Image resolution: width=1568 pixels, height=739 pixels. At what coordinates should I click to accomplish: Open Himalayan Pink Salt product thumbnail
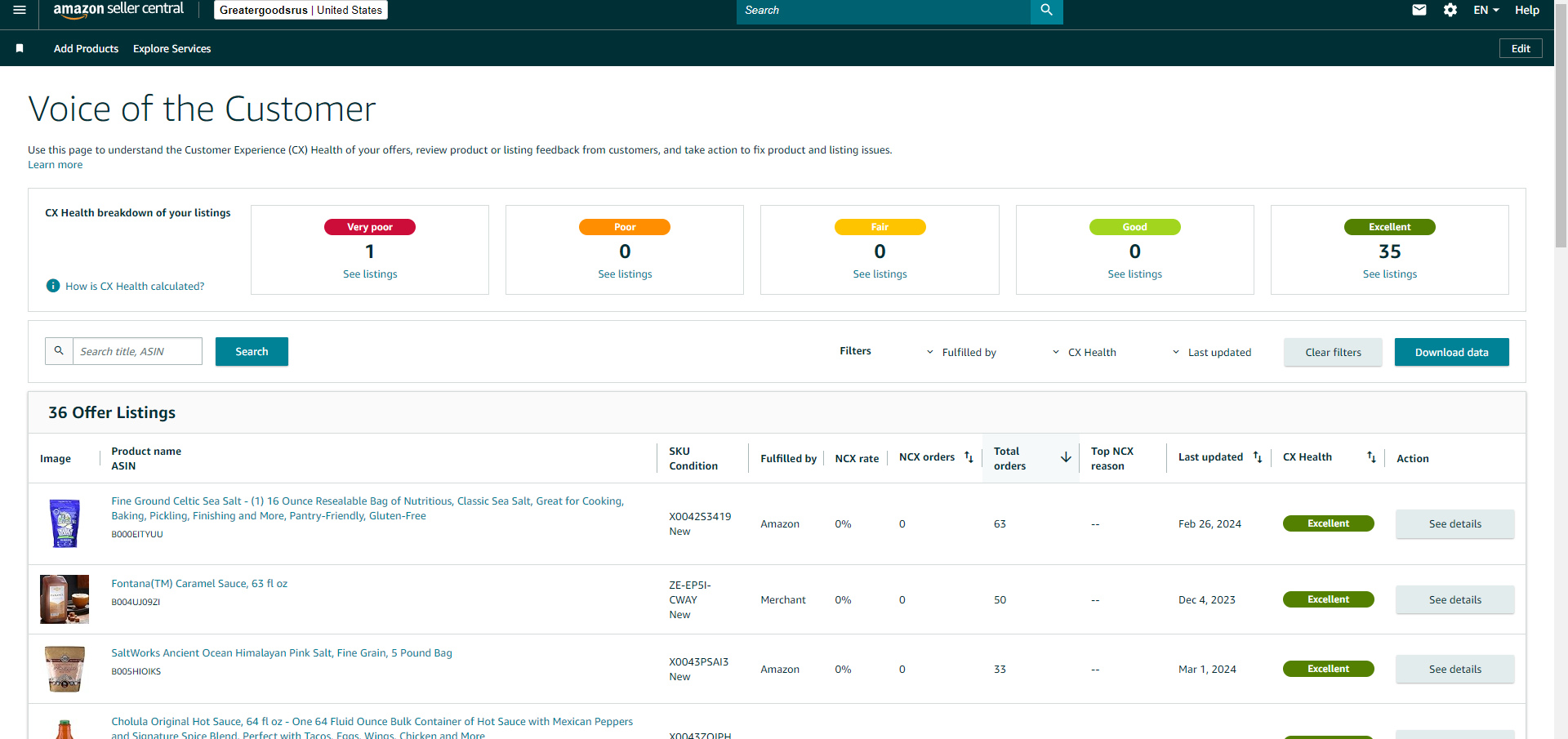pos(65,669)
